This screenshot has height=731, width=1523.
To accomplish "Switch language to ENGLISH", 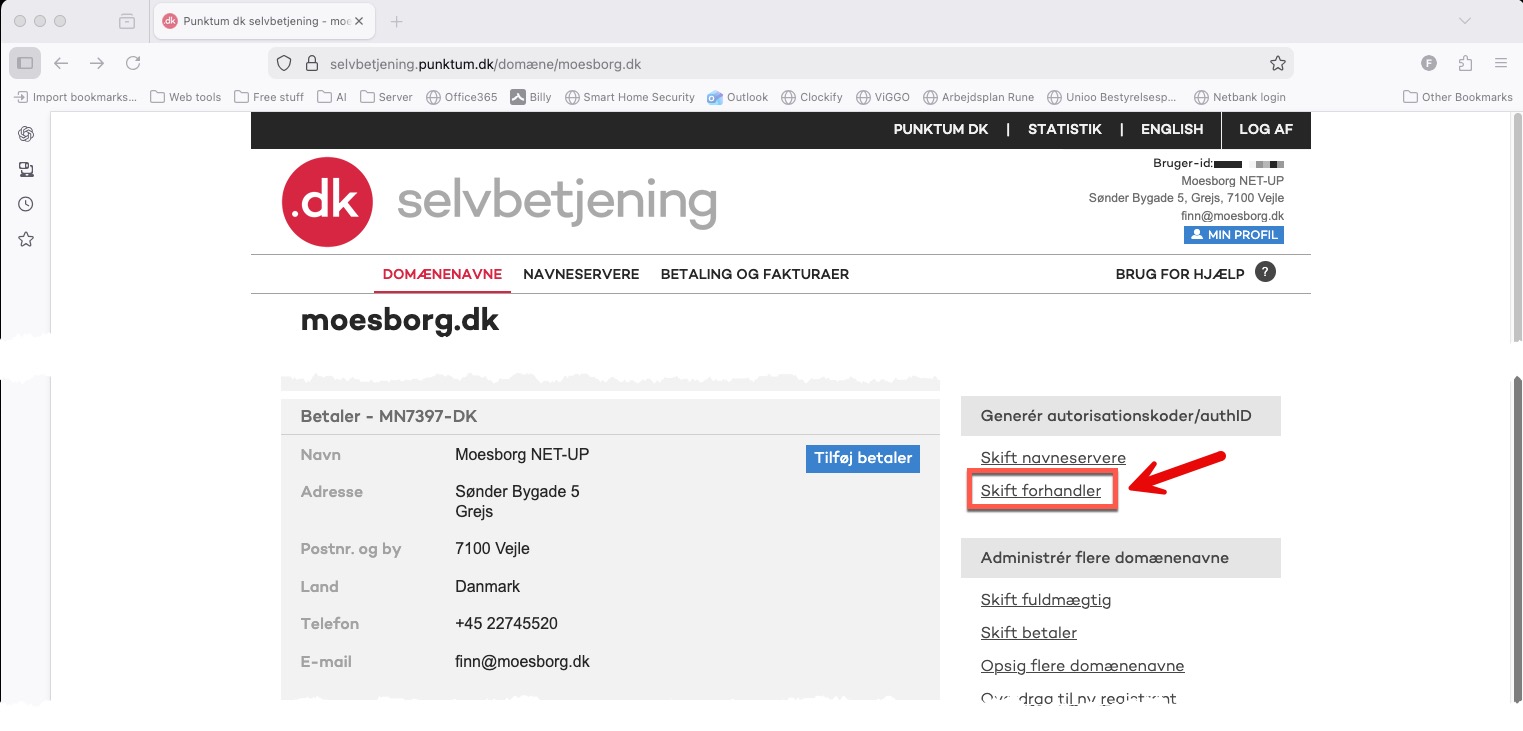I will click(x=1172, y=130).
